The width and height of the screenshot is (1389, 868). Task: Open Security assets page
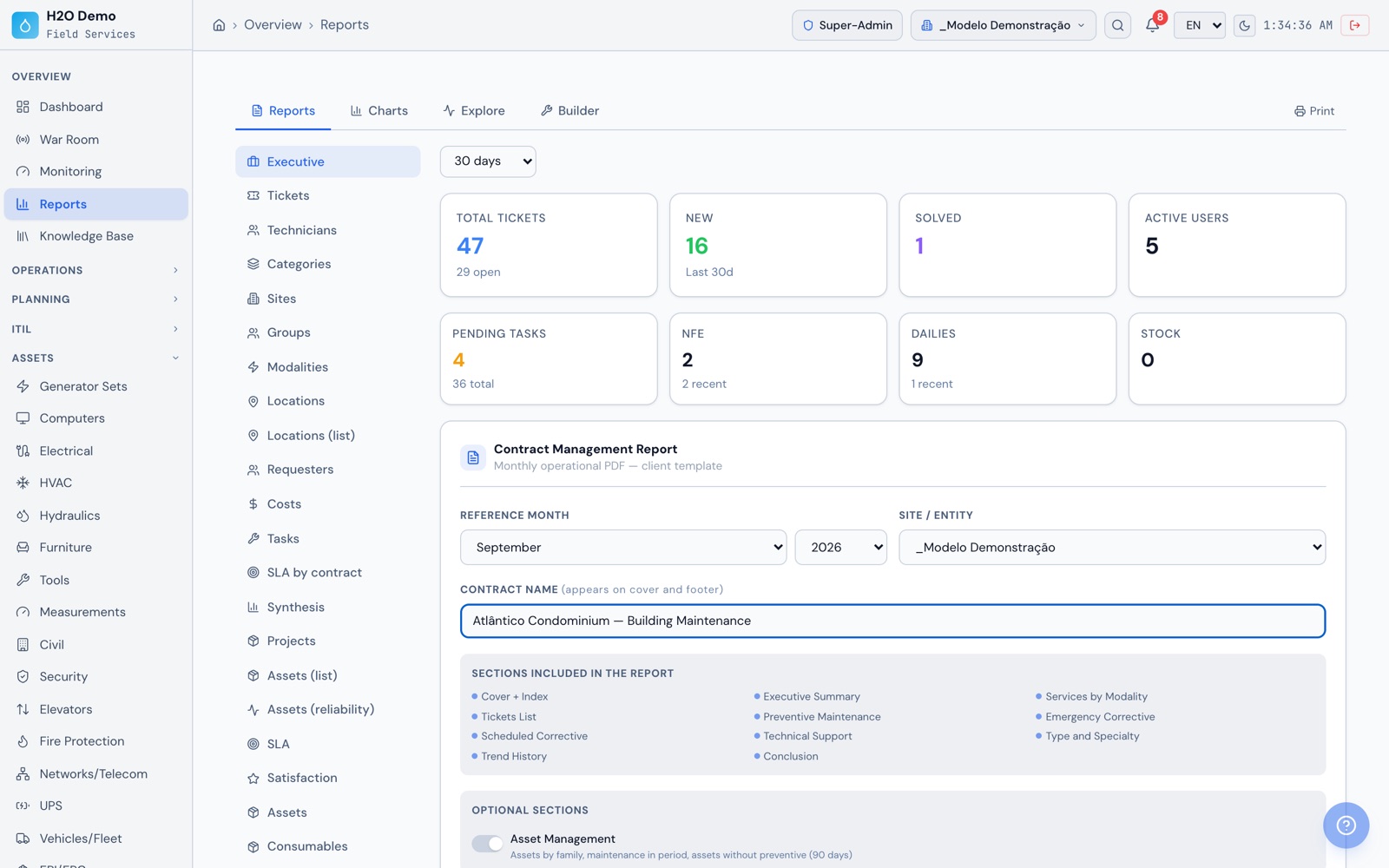[x=95, y=676]
